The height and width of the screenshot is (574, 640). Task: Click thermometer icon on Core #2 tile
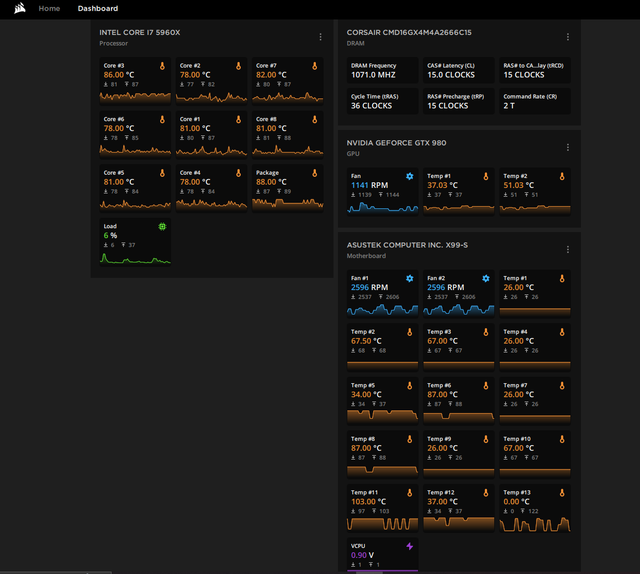click(238, 66)
